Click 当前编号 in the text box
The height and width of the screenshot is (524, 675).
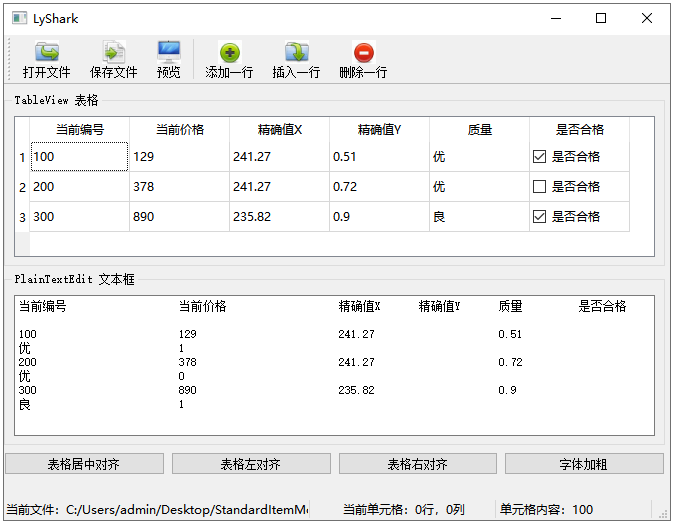(x=43, y=306)
